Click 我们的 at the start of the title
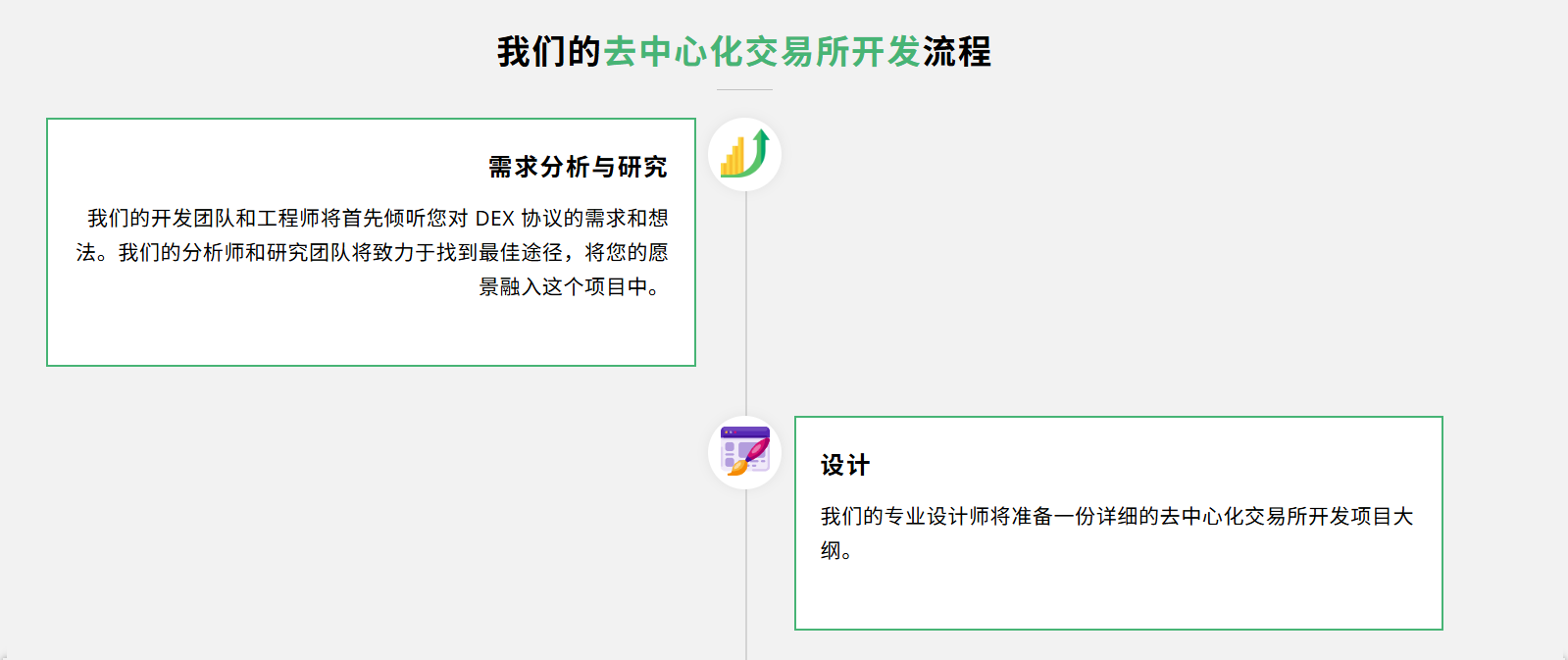 click(549, 52)
